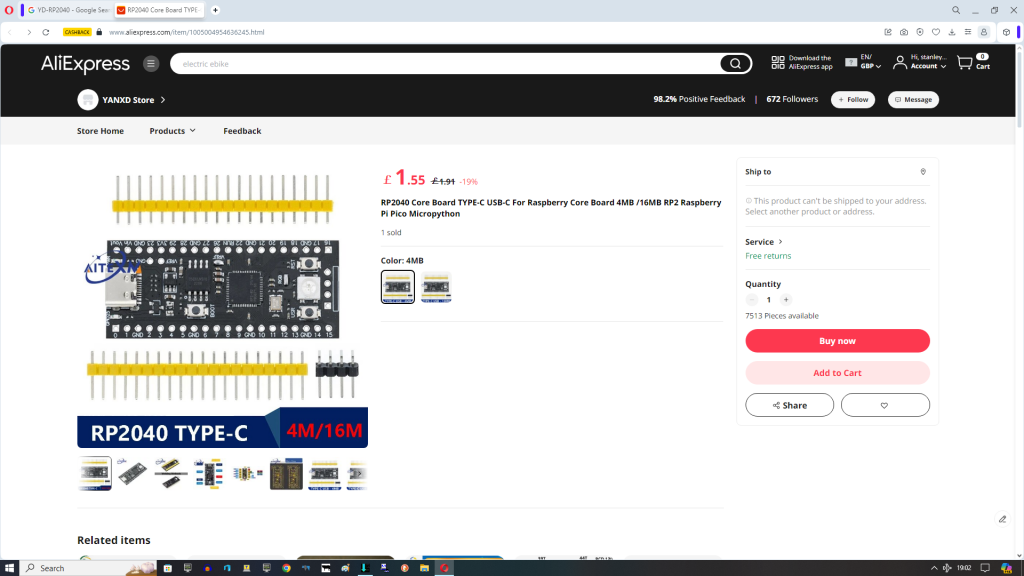
Task: Open the shopping cart icon
Action: click(965, 63)
